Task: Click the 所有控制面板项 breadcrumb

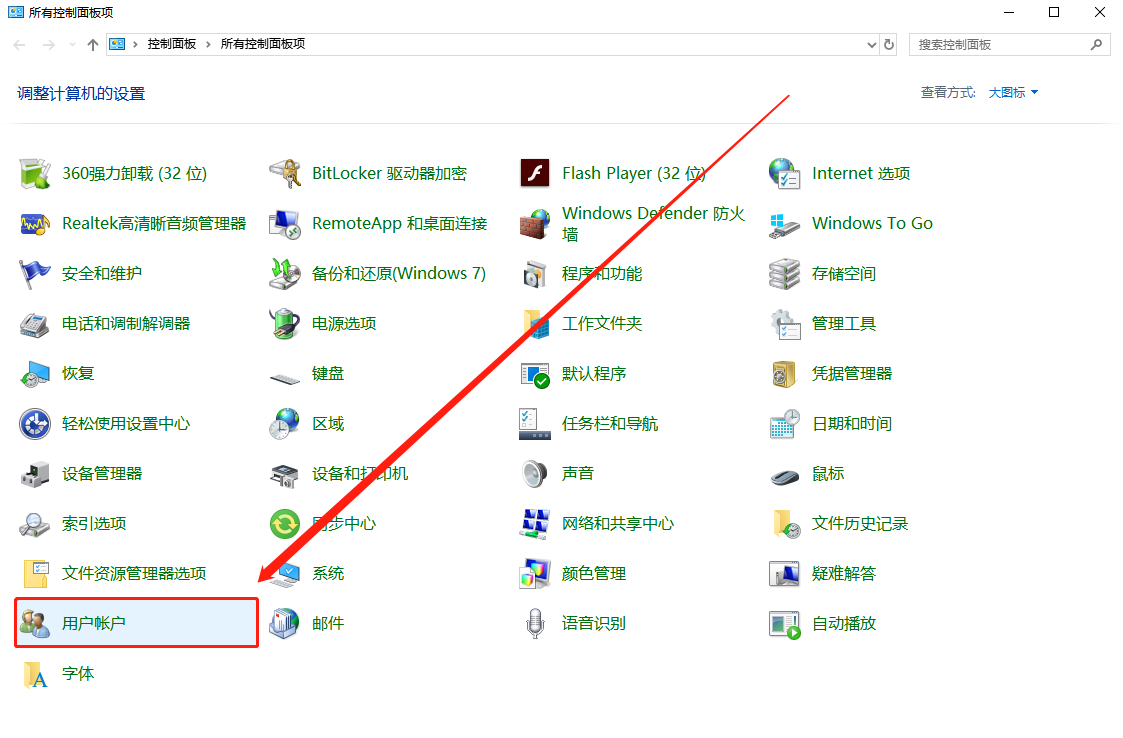Action: pyautogui.click(x=263, y=44)
